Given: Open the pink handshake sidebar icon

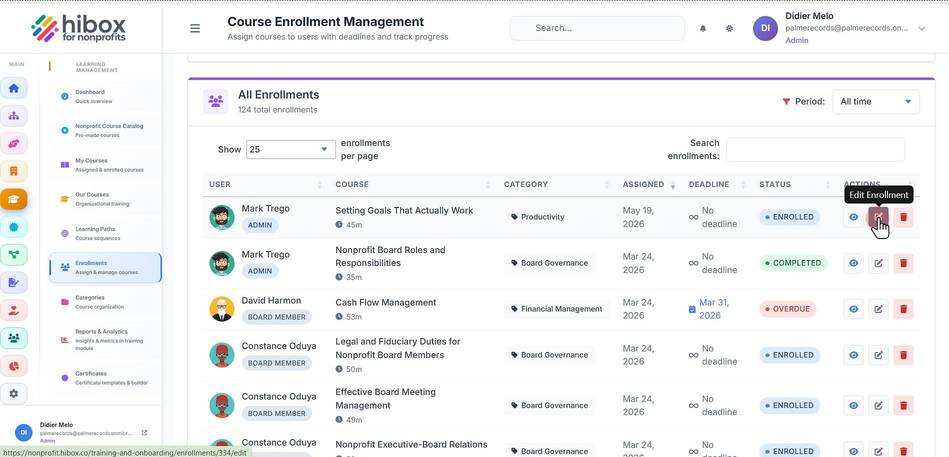Looking at the screenshot, I should [14, 143].
